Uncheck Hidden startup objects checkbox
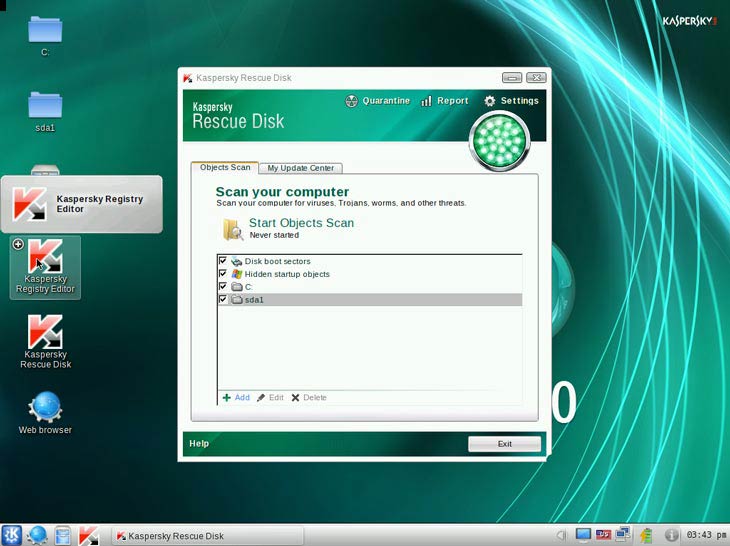 [x=223, y=273]
